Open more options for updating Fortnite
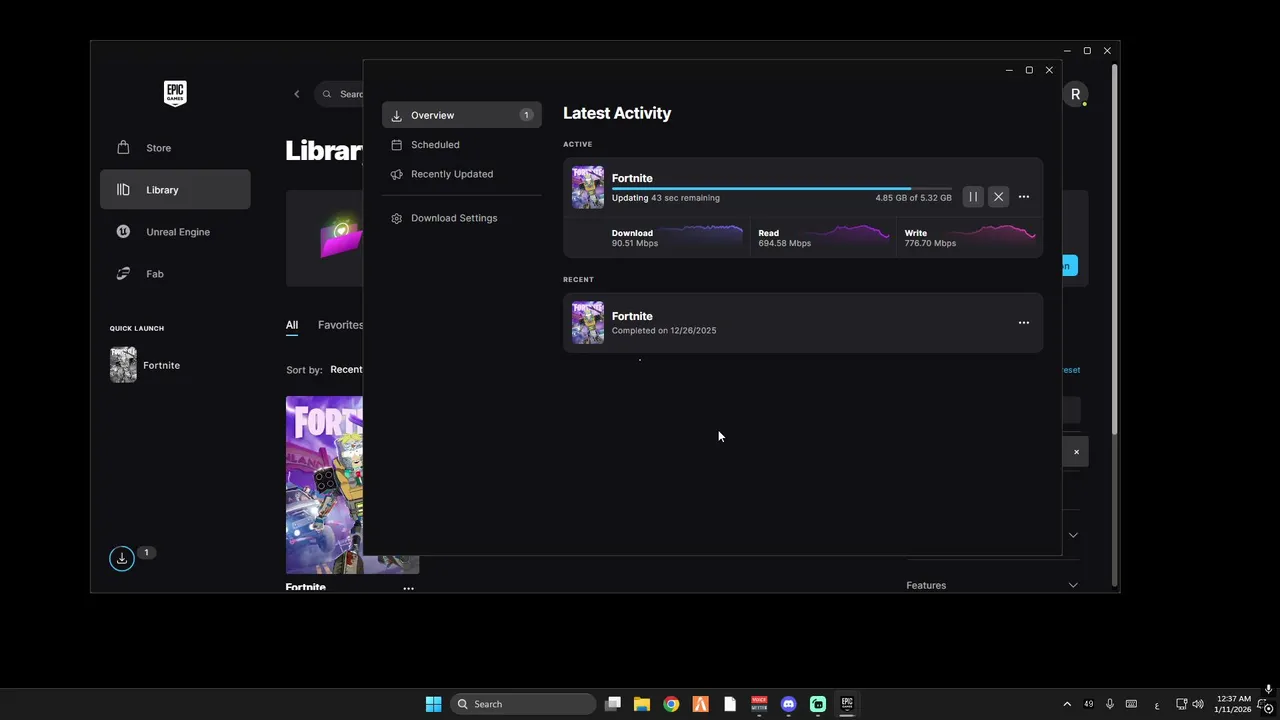1280x720 pixels. (x=1023, y=197)
